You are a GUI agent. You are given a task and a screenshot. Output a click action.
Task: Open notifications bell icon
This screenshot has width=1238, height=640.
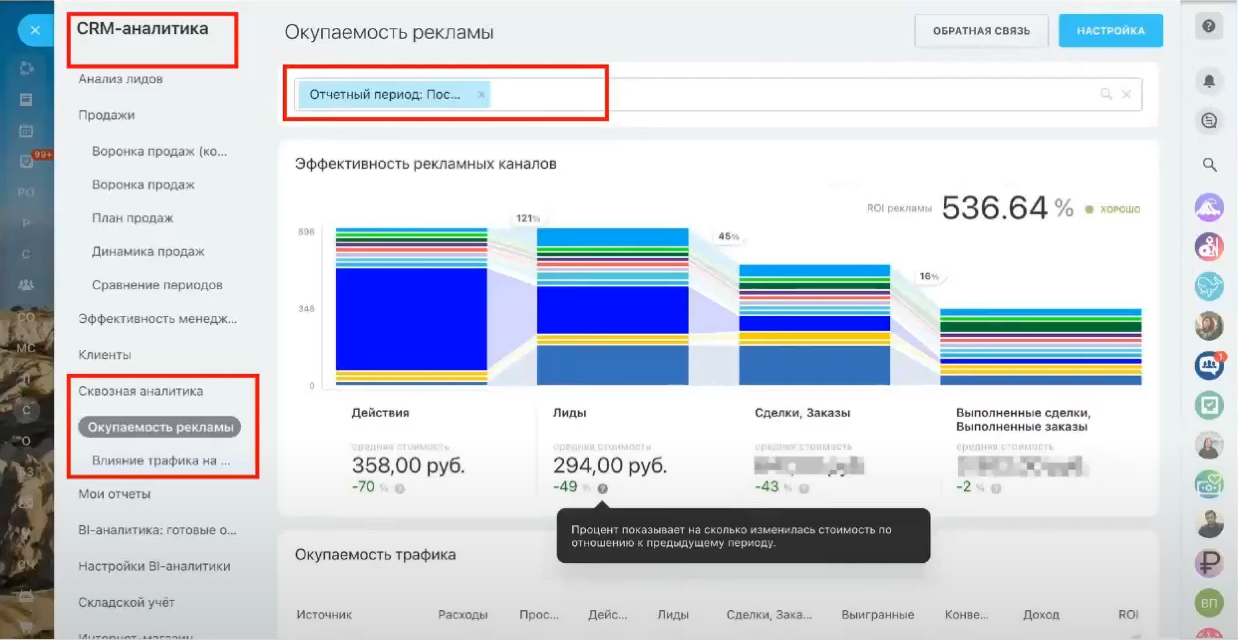1209,81
